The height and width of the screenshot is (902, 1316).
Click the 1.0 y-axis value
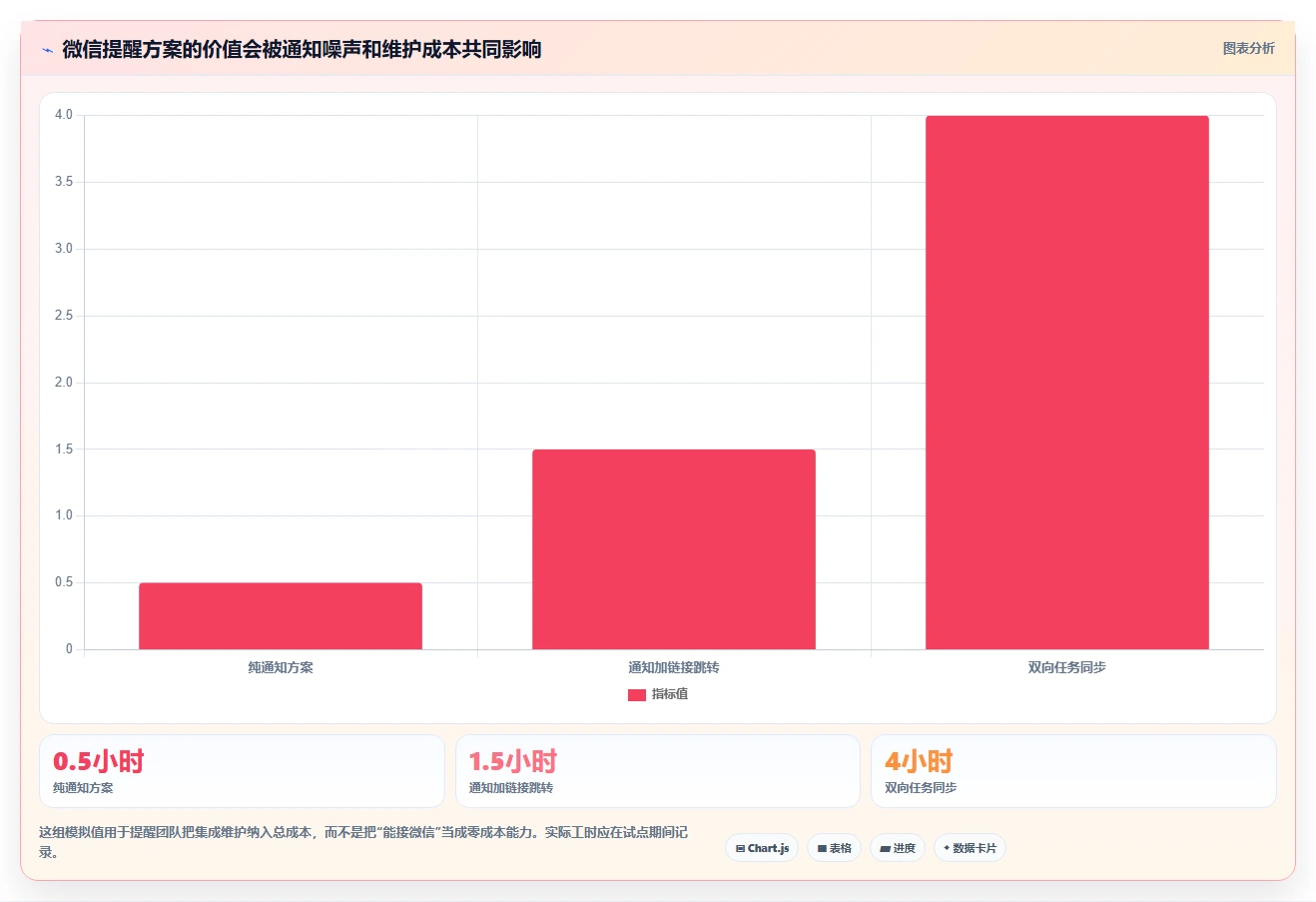click(64, 515)
